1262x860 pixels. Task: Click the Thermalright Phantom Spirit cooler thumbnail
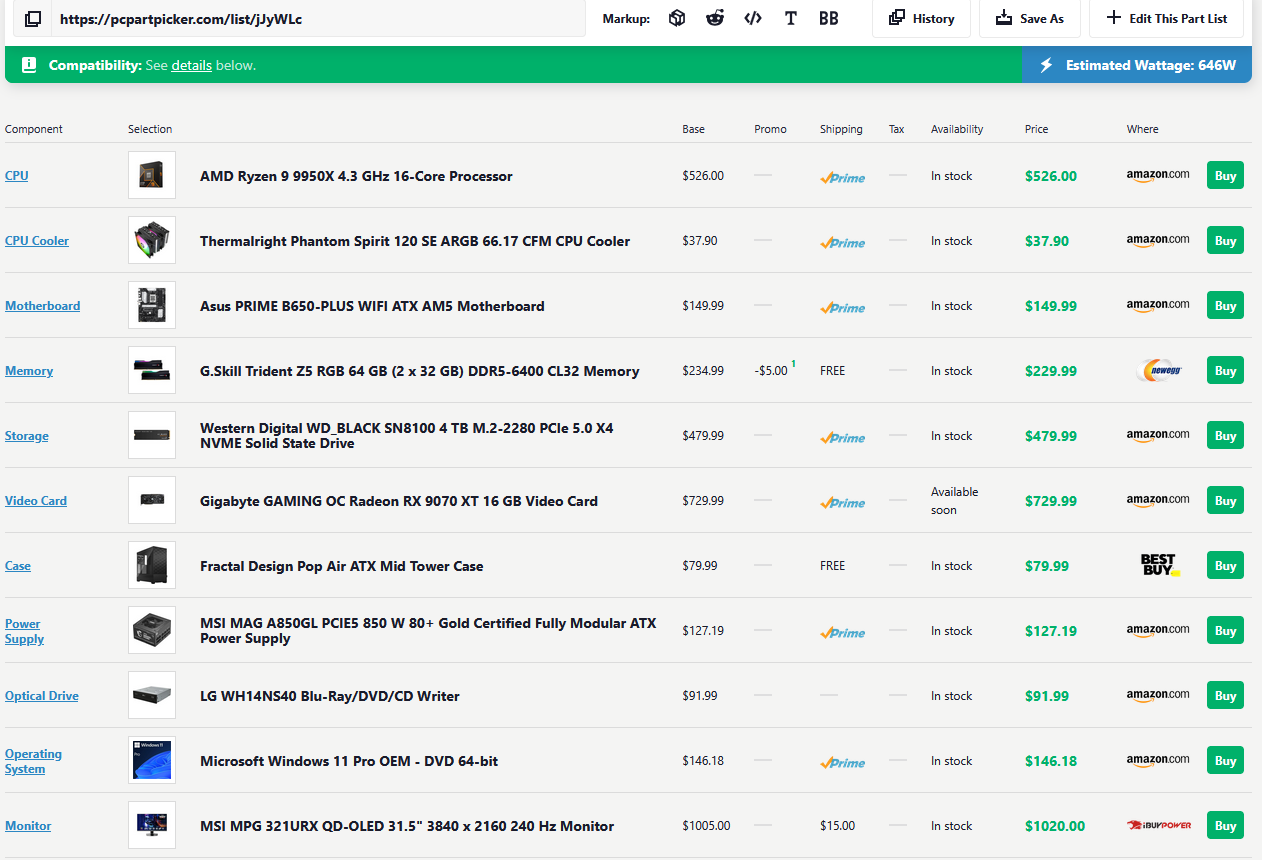[152, 240]
